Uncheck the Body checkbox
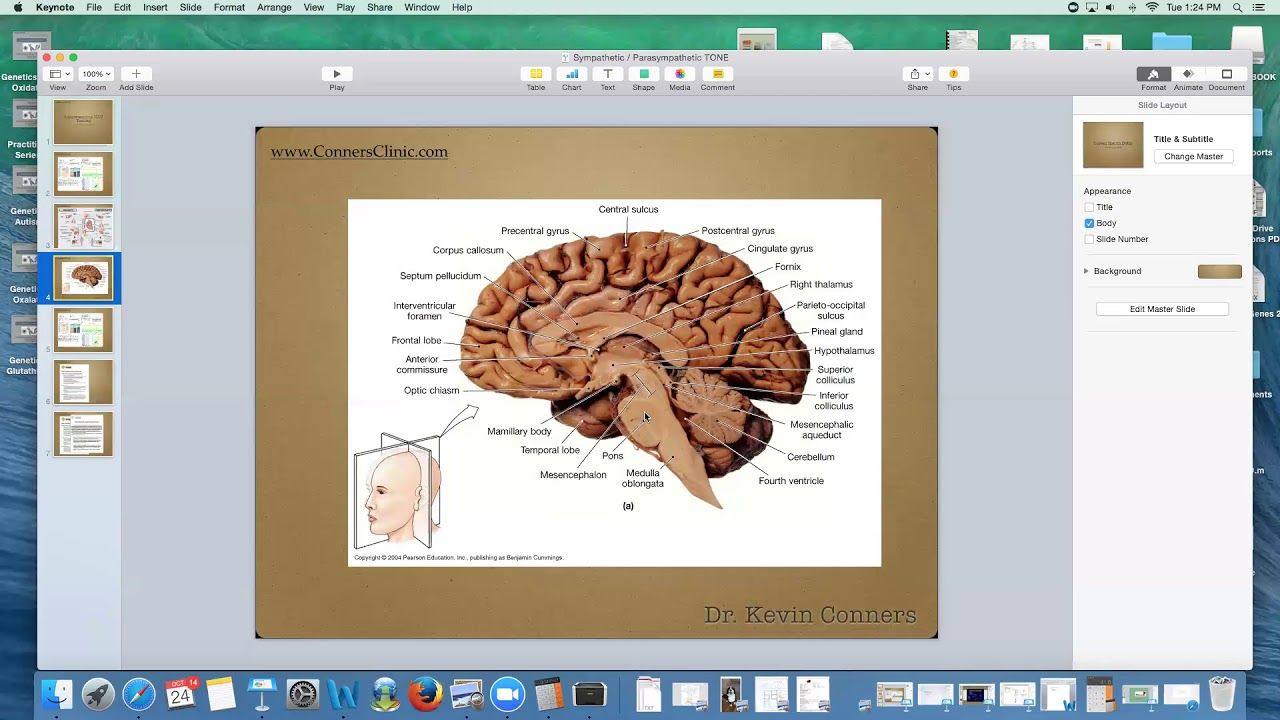The width and height of the screenshot is (1280, 720). pos(1089,223)
